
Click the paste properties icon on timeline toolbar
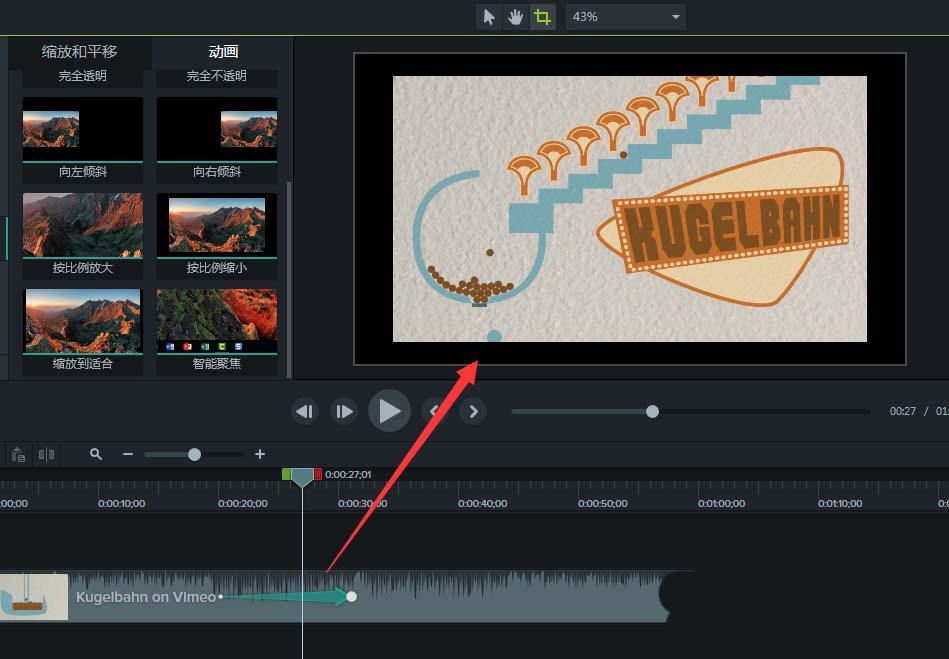click(x=18, y=454)
